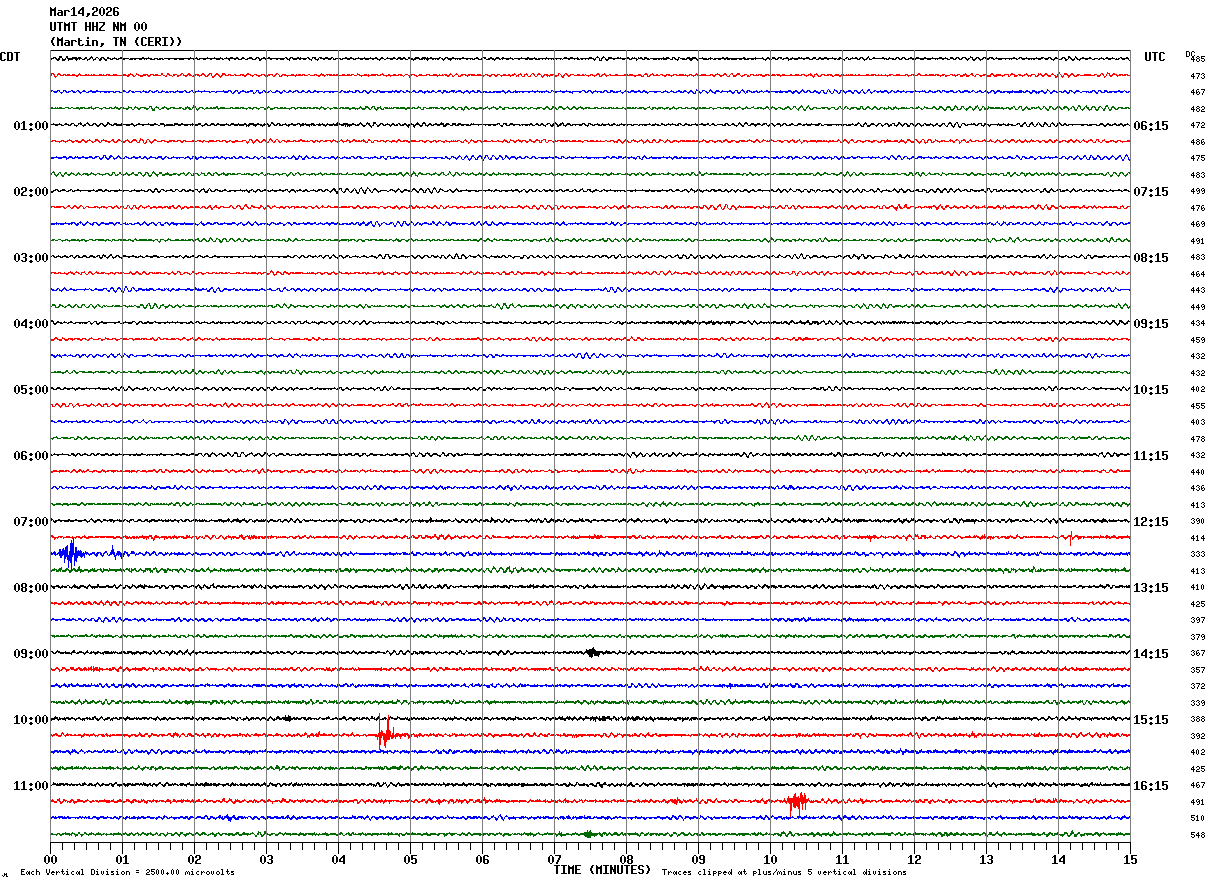Click the traces clipped footnote text
The image size is (1210, 886).
pyautogui.click(x=784, y=873)
